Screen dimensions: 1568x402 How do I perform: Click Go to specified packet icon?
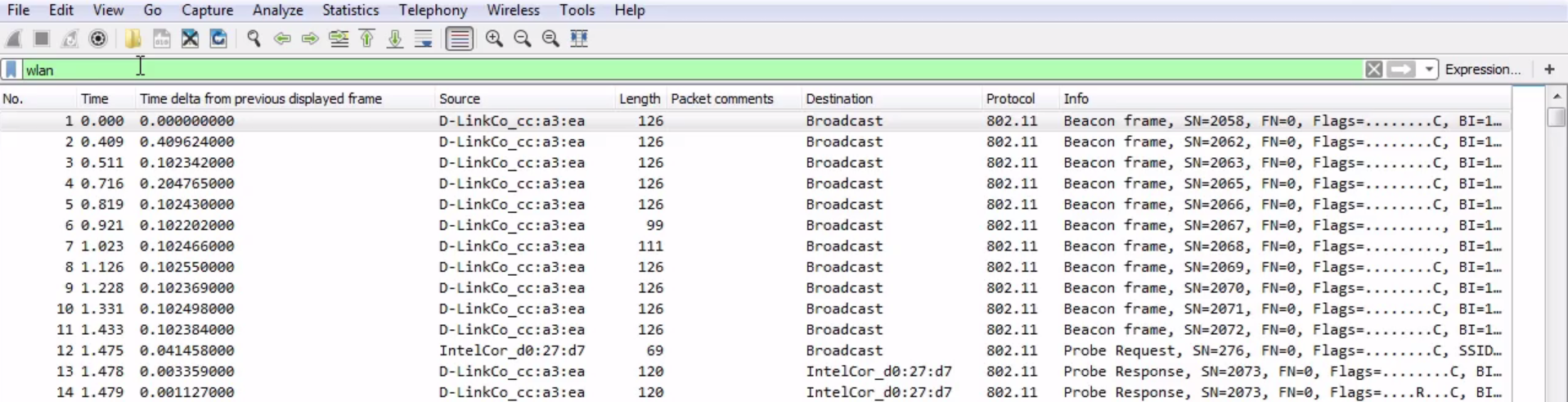click(339, 38)
